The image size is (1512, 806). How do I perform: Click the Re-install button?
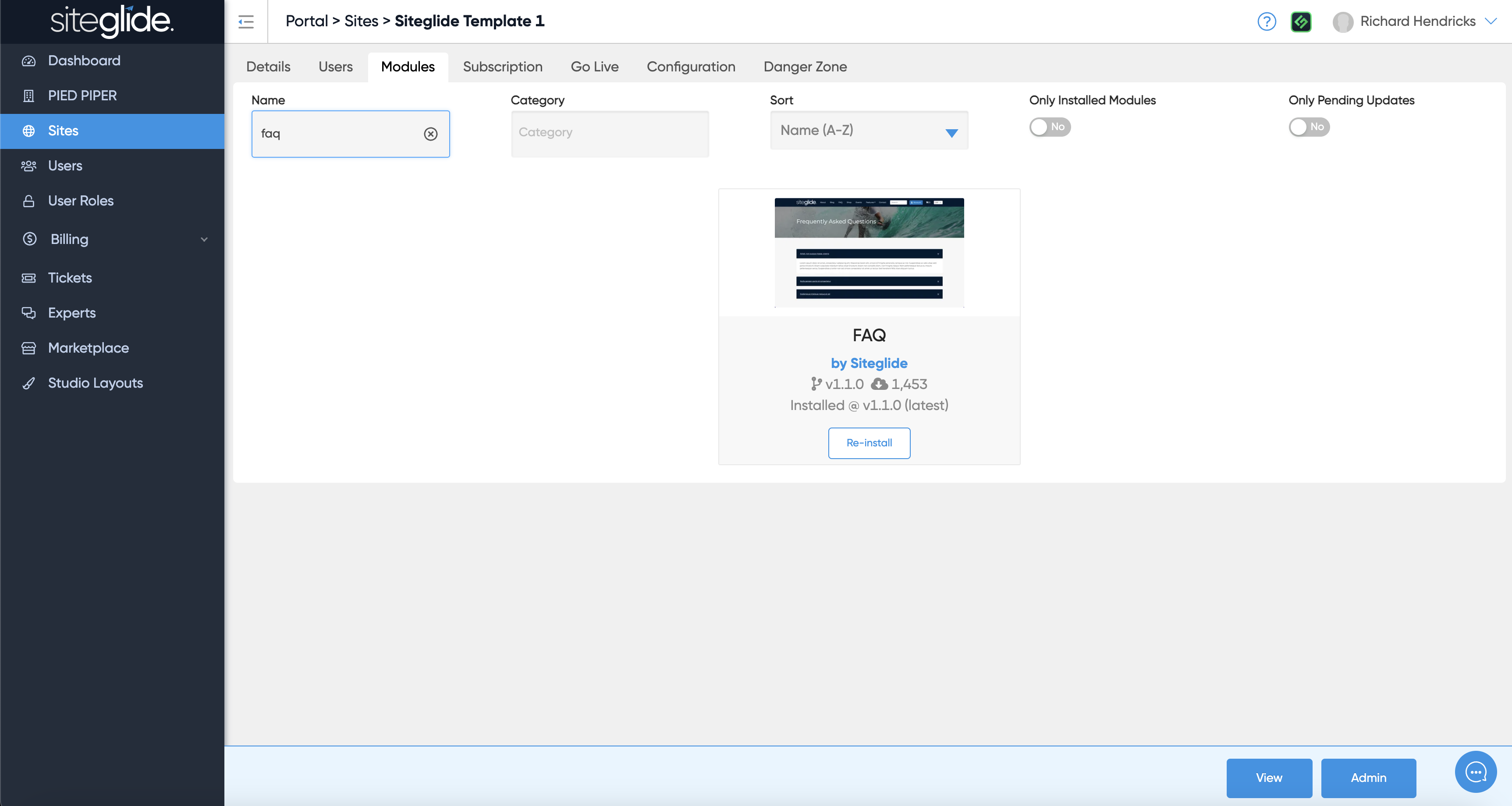coord(869,443)
